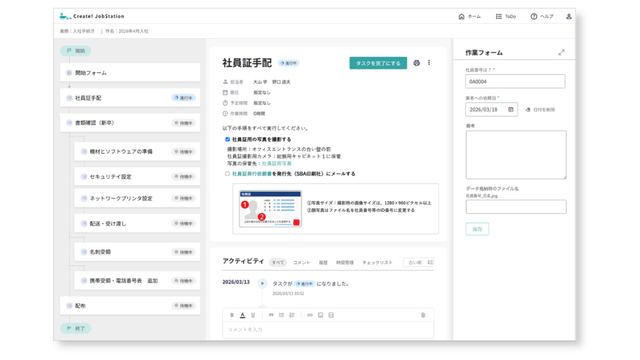The image size is (640, 360).
Task: Switch to the 履歴 activity tab
Action: 323,262
